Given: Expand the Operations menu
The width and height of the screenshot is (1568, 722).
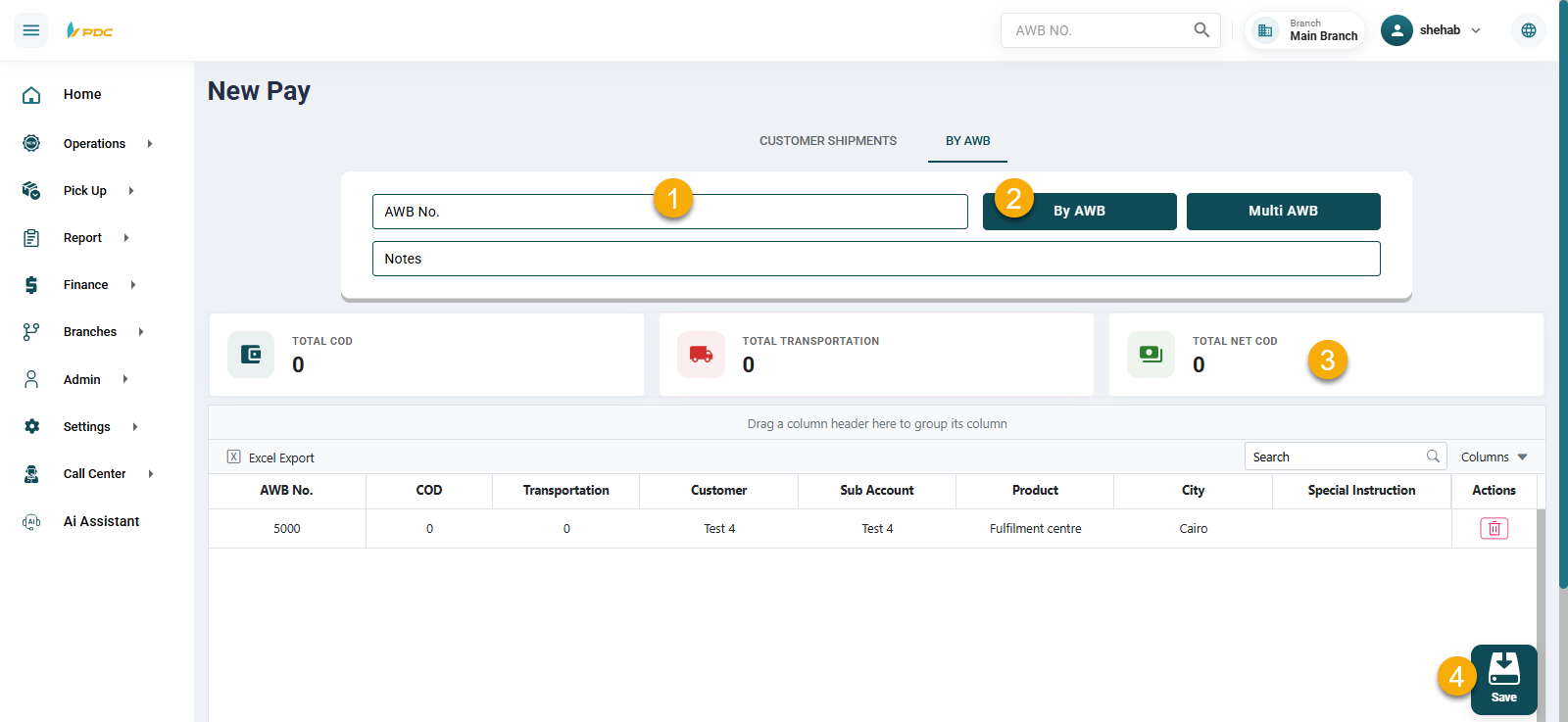Looking at the screenshot, I should tap(94, 144).
